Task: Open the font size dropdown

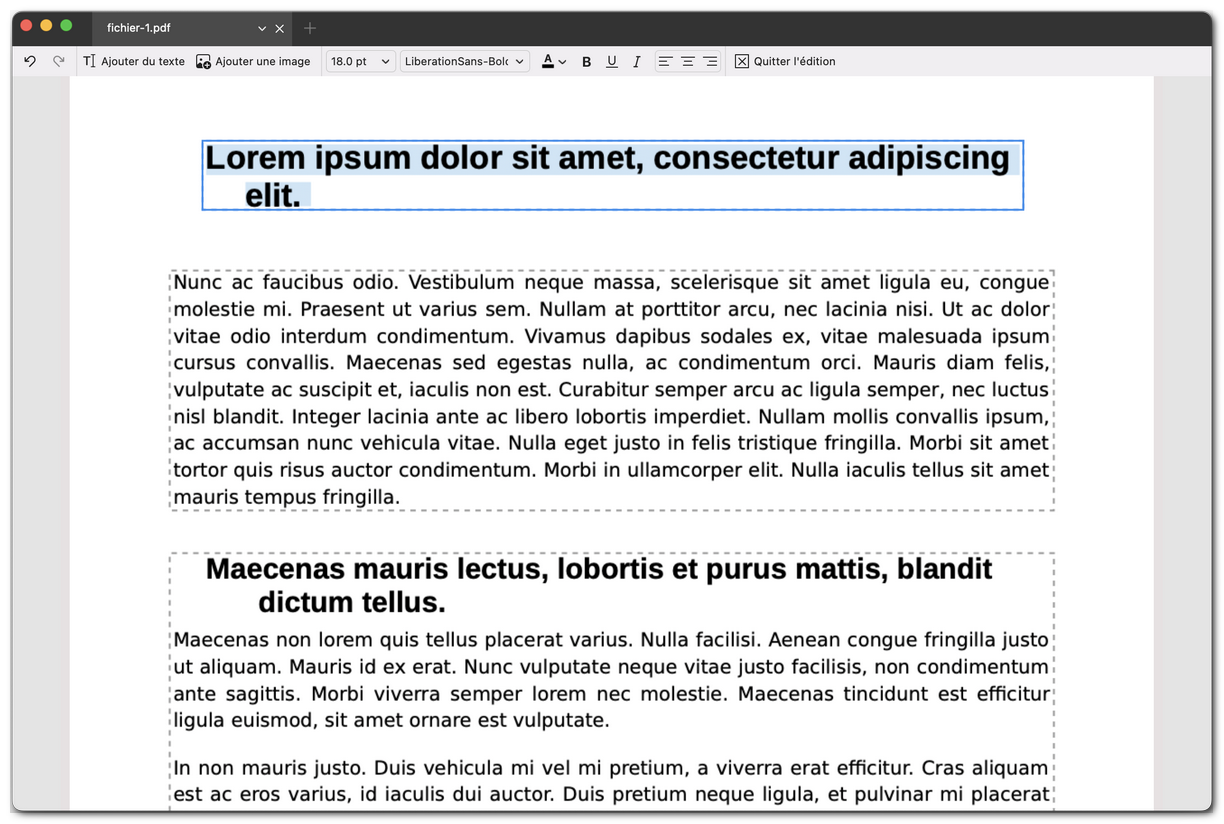Action: point(360,61)
